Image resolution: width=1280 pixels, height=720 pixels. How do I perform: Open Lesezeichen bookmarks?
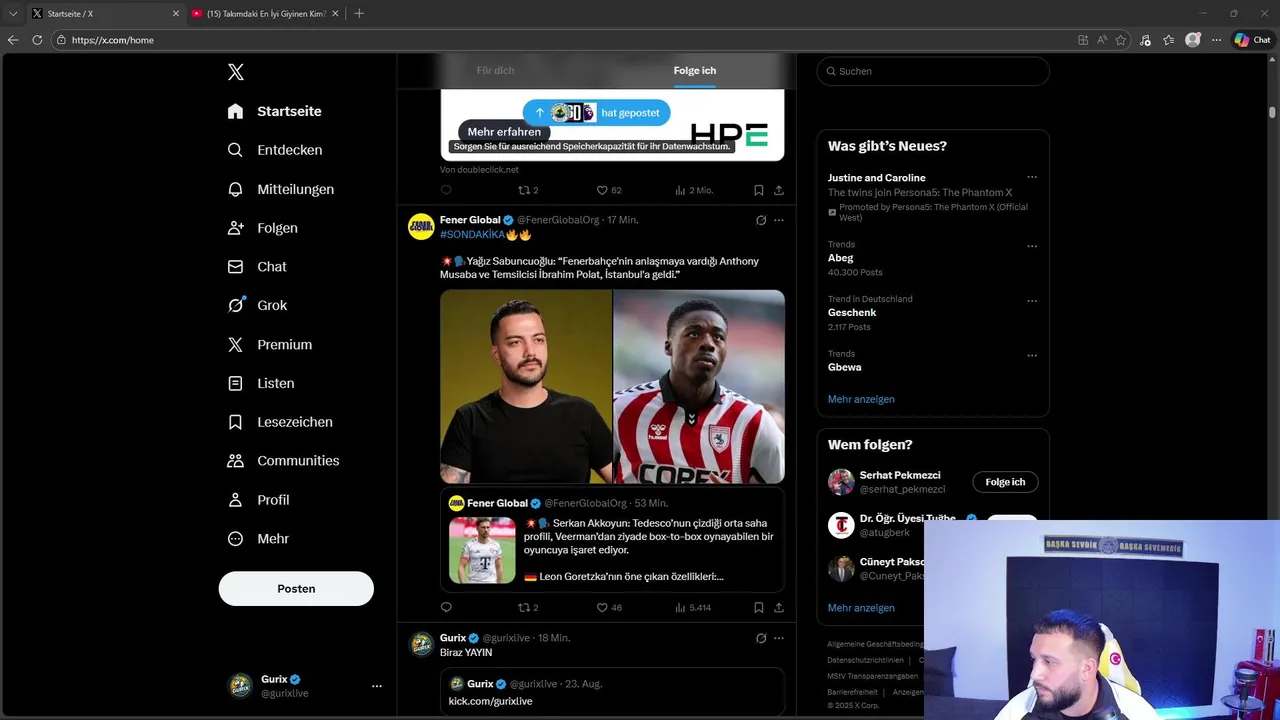pyautogui.click(x=280, y=422)
